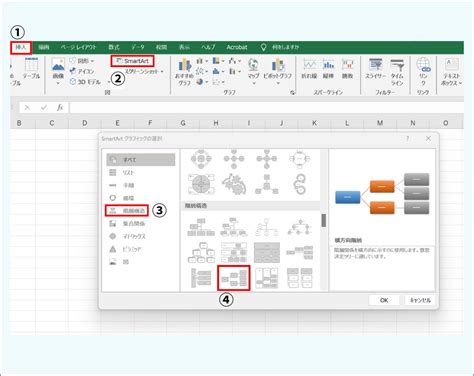Viewport: 474px width, 376px height.
Task: Click the formula bar enter checkmark icon
Action: click(x=44, y=107)
